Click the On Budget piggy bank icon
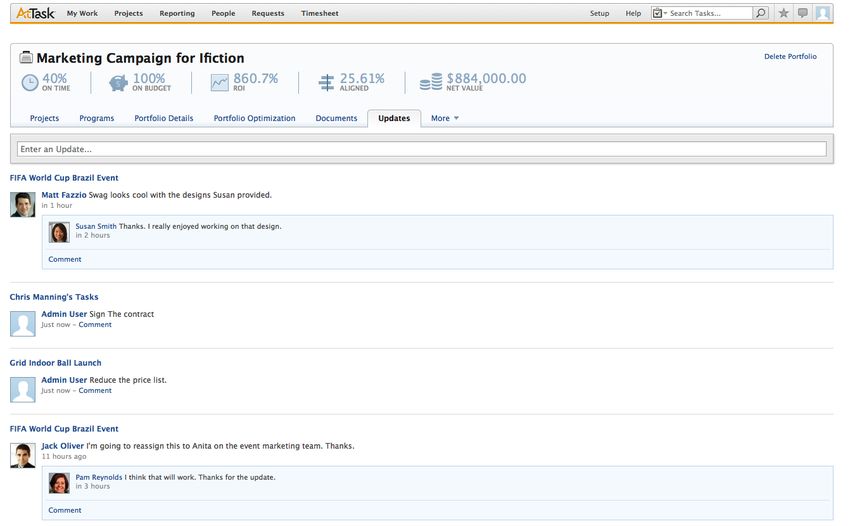The height and width of the screenshot is (526, 850). click(118, 82)
